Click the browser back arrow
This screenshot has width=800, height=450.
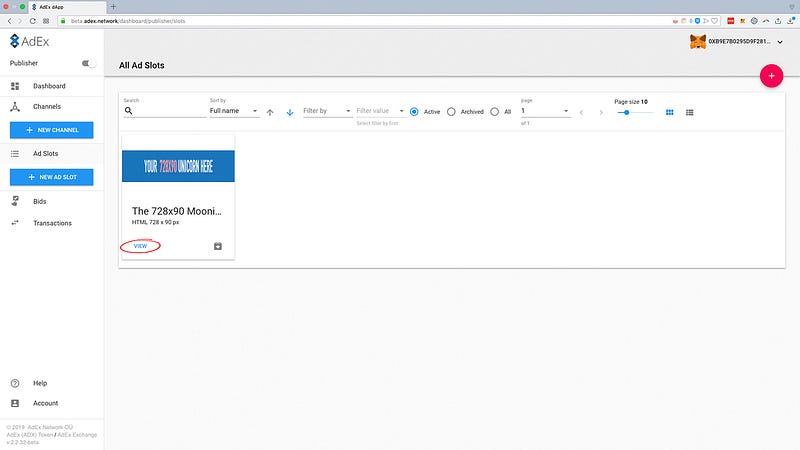click(9, 21)
